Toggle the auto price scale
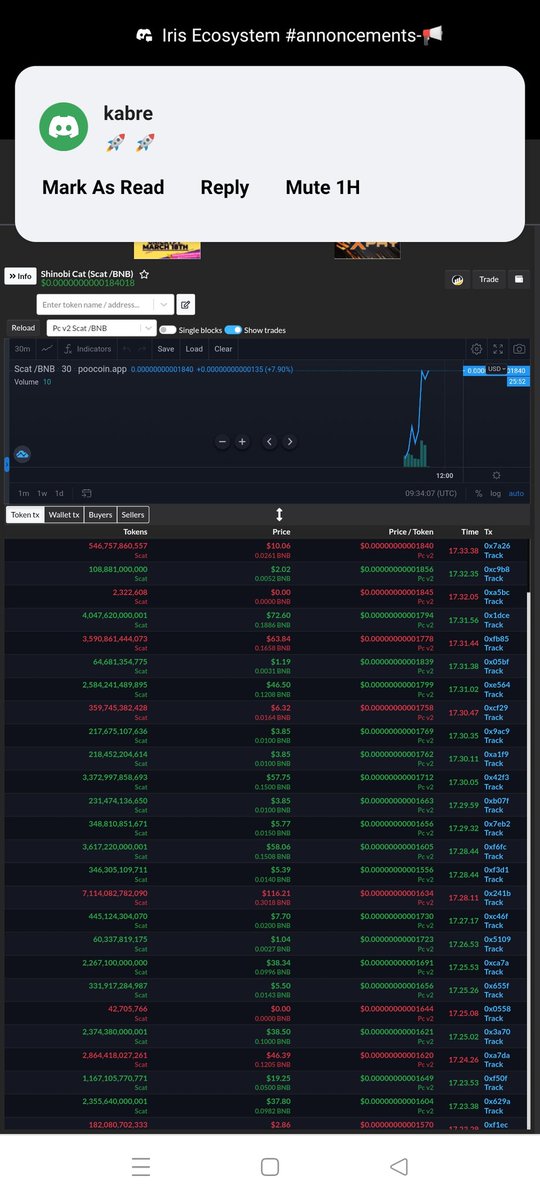 coord(516,493)
